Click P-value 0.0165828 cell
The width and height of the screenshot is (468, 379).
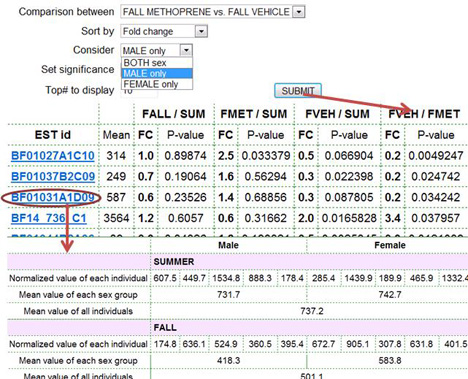(349, 218)
